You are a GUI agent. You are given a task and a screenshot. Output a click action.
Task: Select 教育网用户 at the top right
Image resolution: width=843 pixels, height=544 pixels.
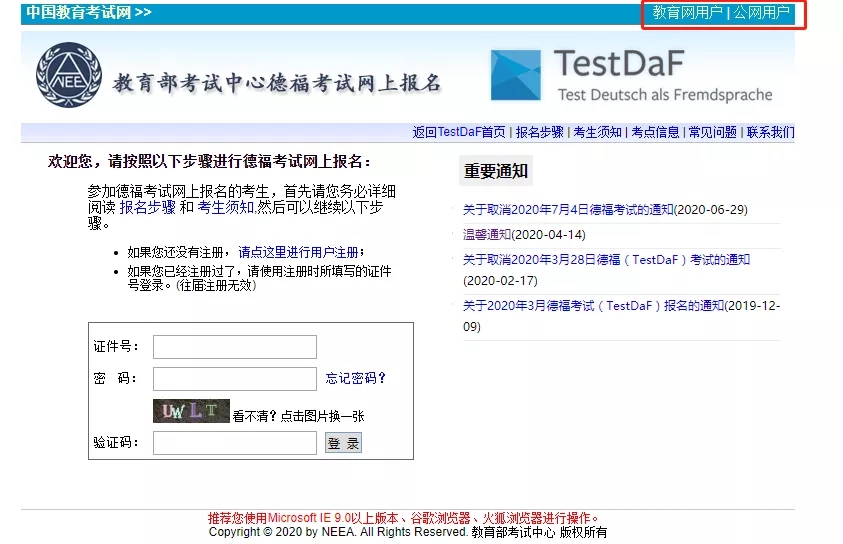(x=687, y=12)
